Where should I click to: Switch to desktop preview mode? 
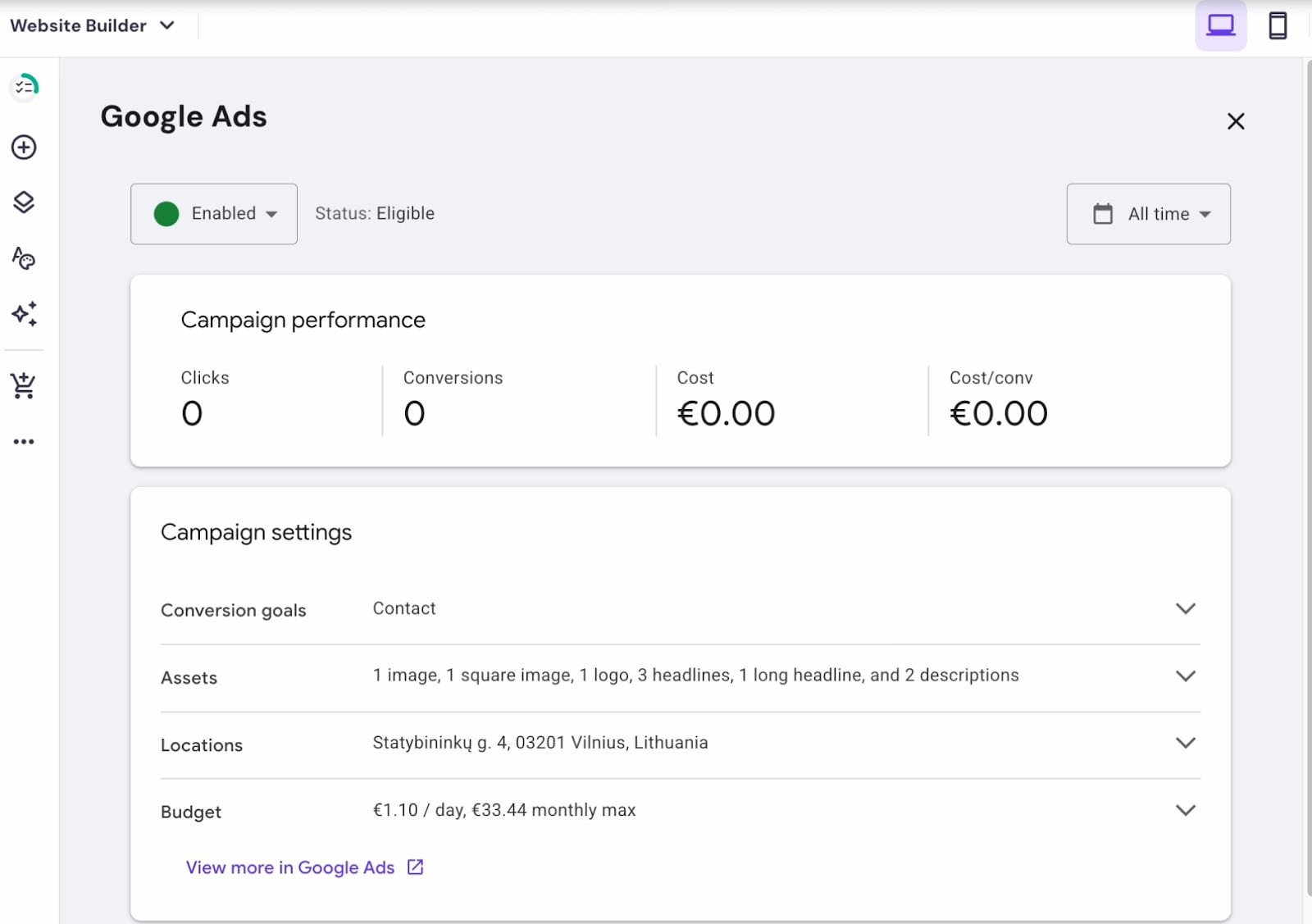click(x=1220, y=25)
